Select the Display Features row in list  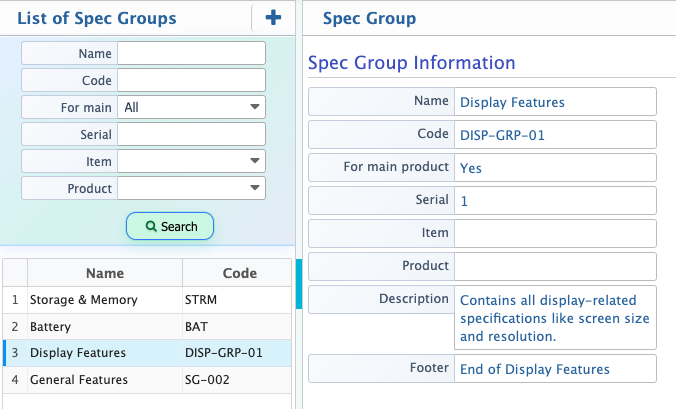point(147,353)
